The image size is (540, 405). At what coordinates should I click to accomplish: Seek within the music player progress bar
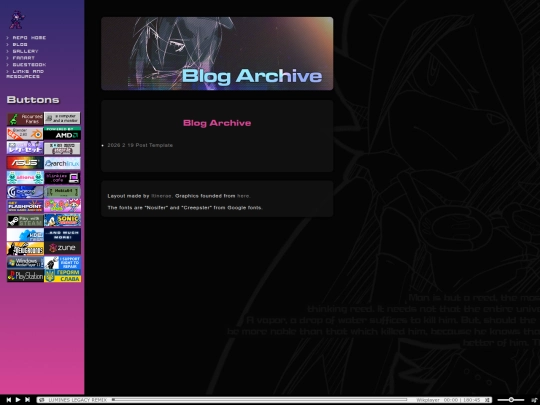[x=260, y=399]
